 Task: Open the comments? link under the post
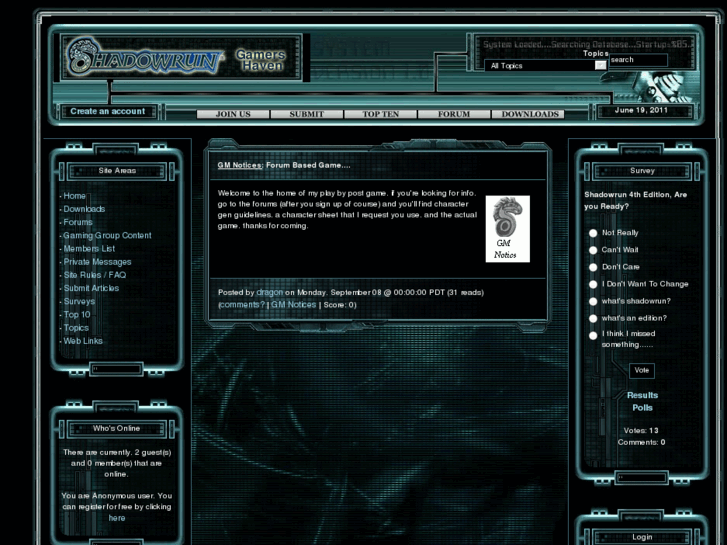242,305
